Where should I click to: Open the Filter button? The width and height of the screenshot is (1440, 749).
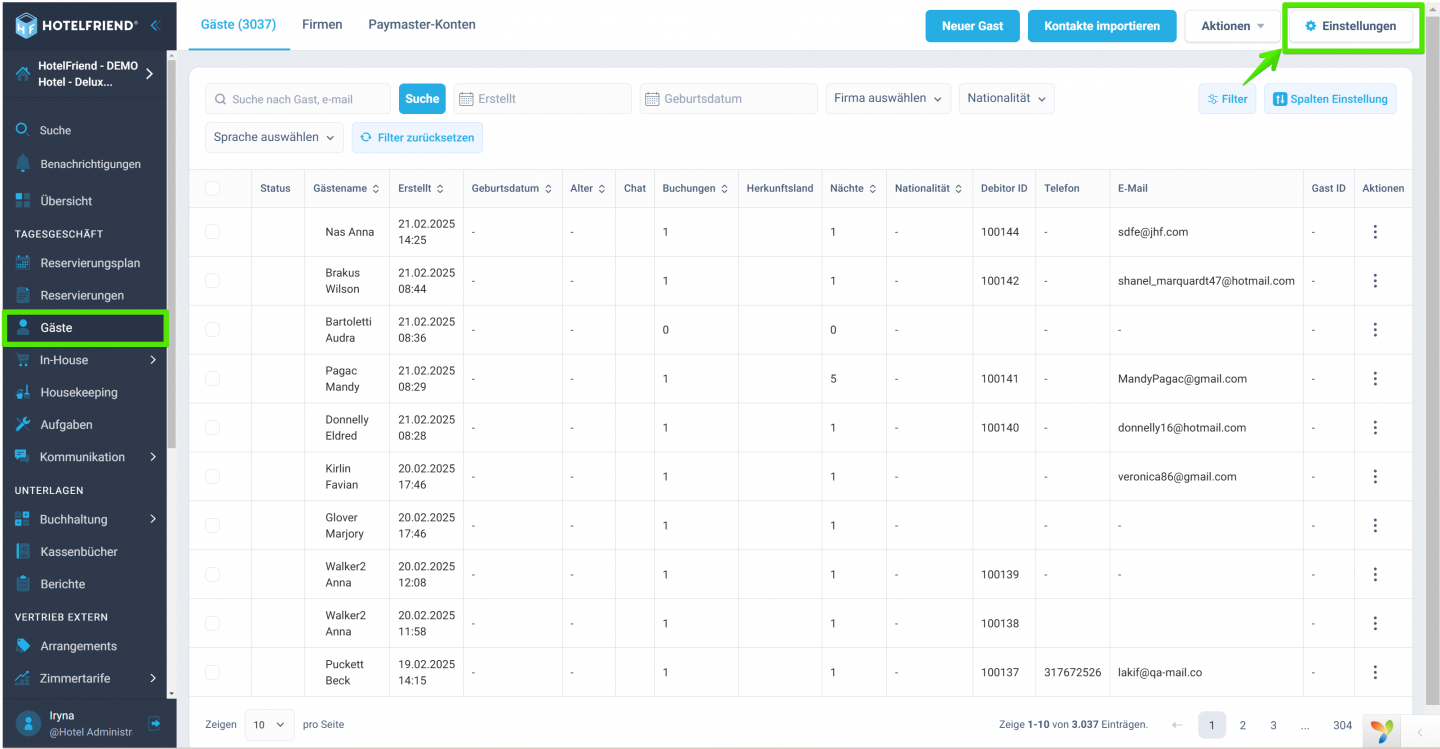pyautogui.click(x=1227, y=99)
